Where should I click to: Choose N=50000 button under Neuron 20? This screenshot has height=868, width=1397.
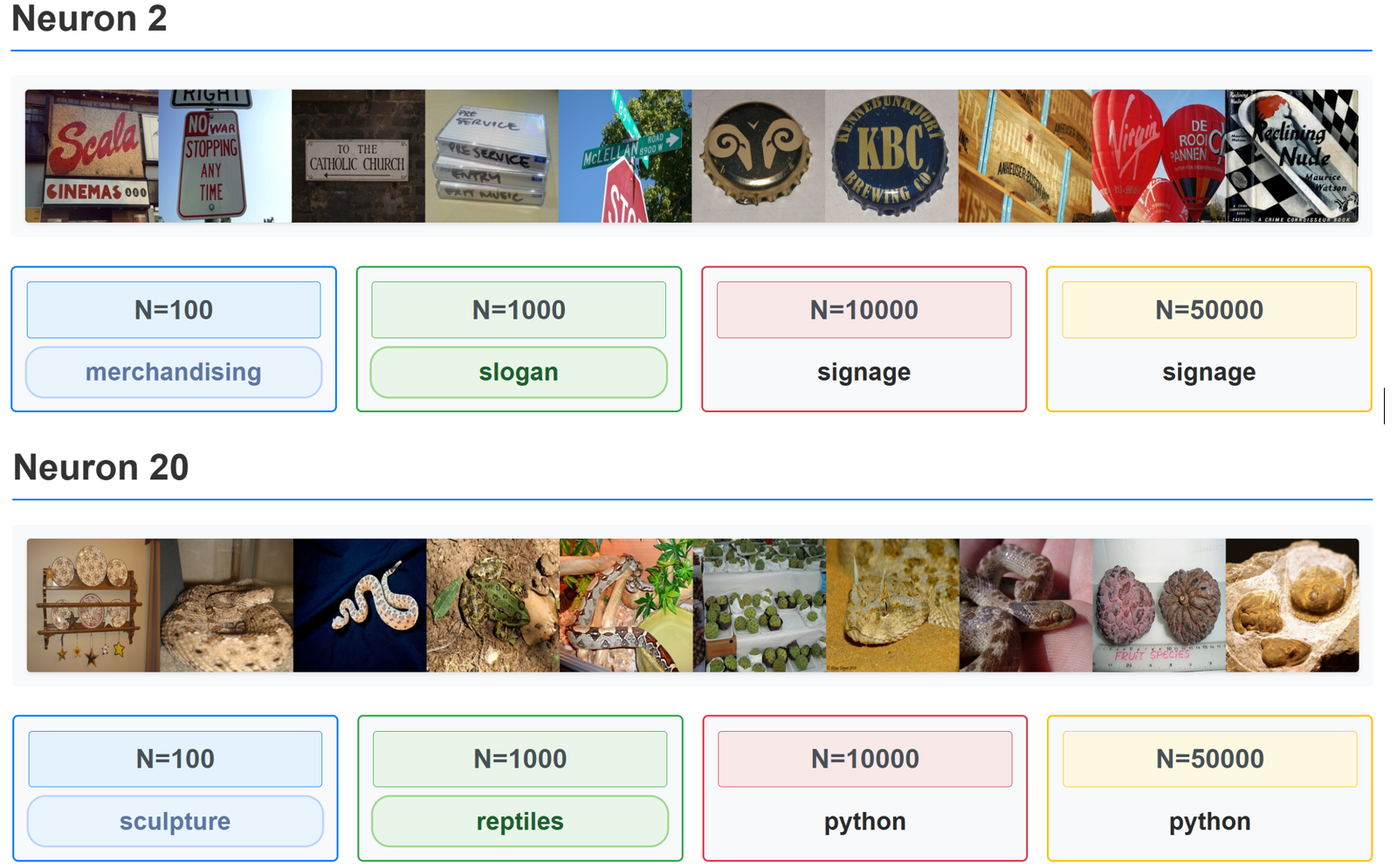point(1209,759)
